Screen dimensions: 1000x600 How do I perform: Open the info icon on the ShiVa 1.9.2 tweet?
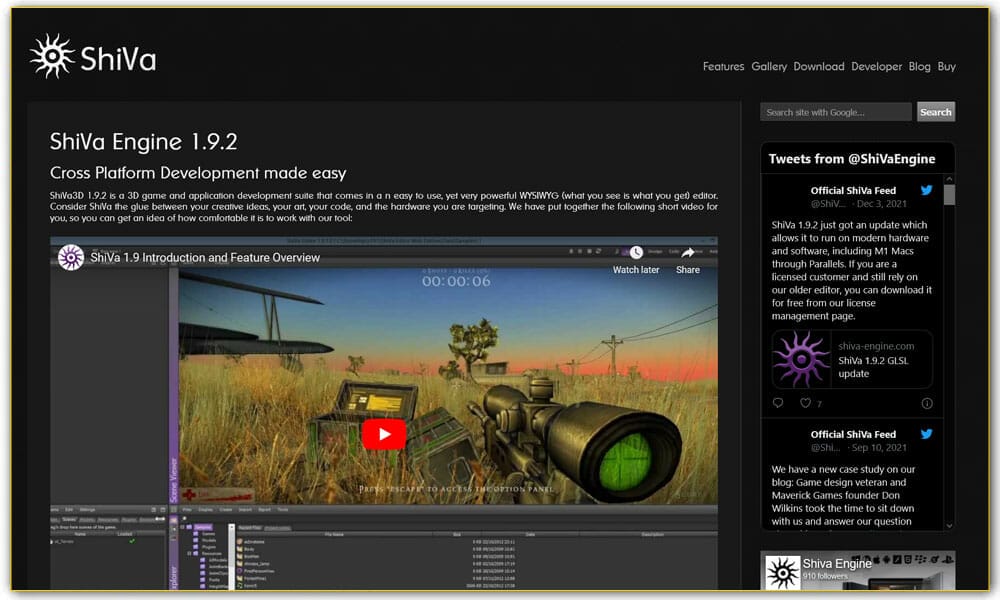pyautogui.click(x=925, y=403)
